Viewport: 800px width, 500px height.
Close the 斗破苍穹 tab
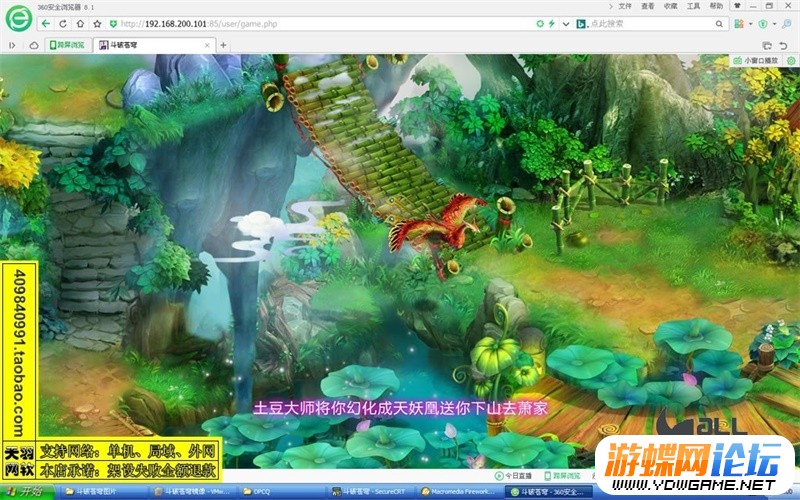click(207, 45)
